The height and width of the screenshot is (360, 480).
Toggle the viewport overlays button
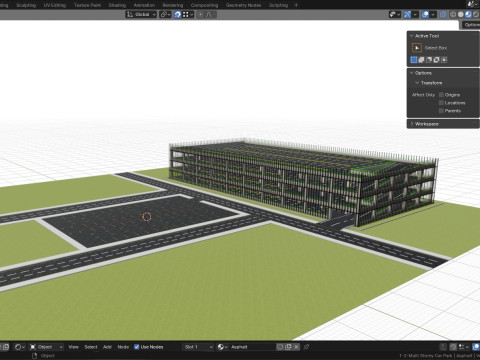(x=425, y=14)
